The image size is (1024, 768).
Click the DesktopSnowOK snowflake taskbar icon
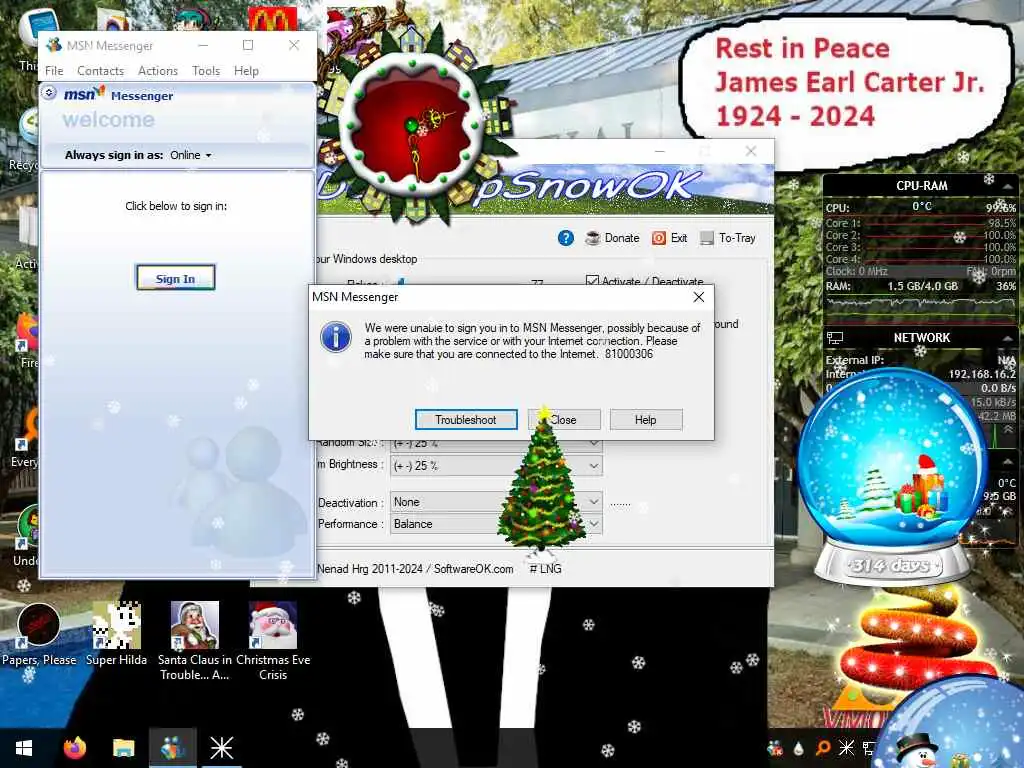(221, 748)
